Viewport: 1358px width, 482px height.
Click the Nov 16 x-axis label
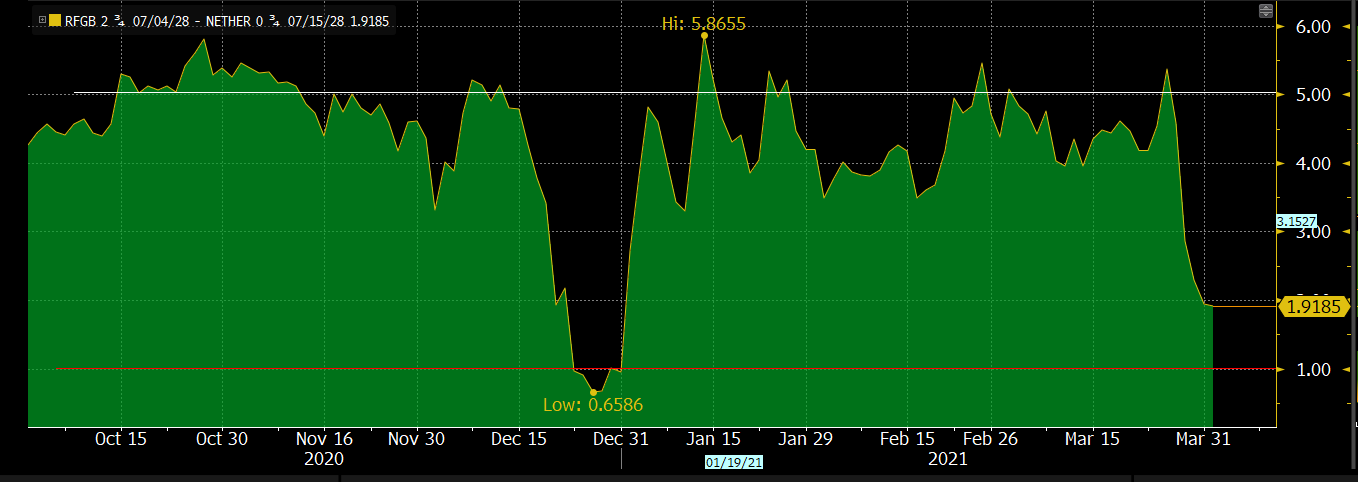point(325,438)
